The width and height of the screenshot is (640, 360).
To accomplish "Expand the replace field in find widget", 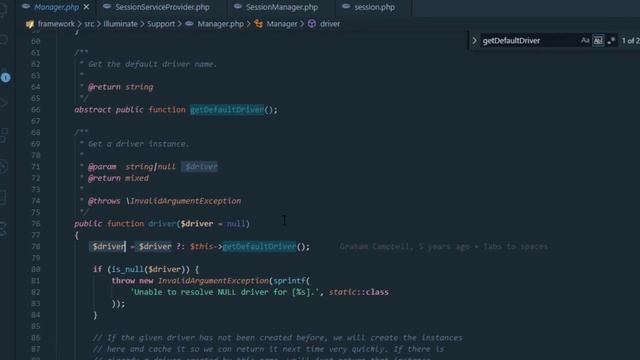I will pos(474,40).
